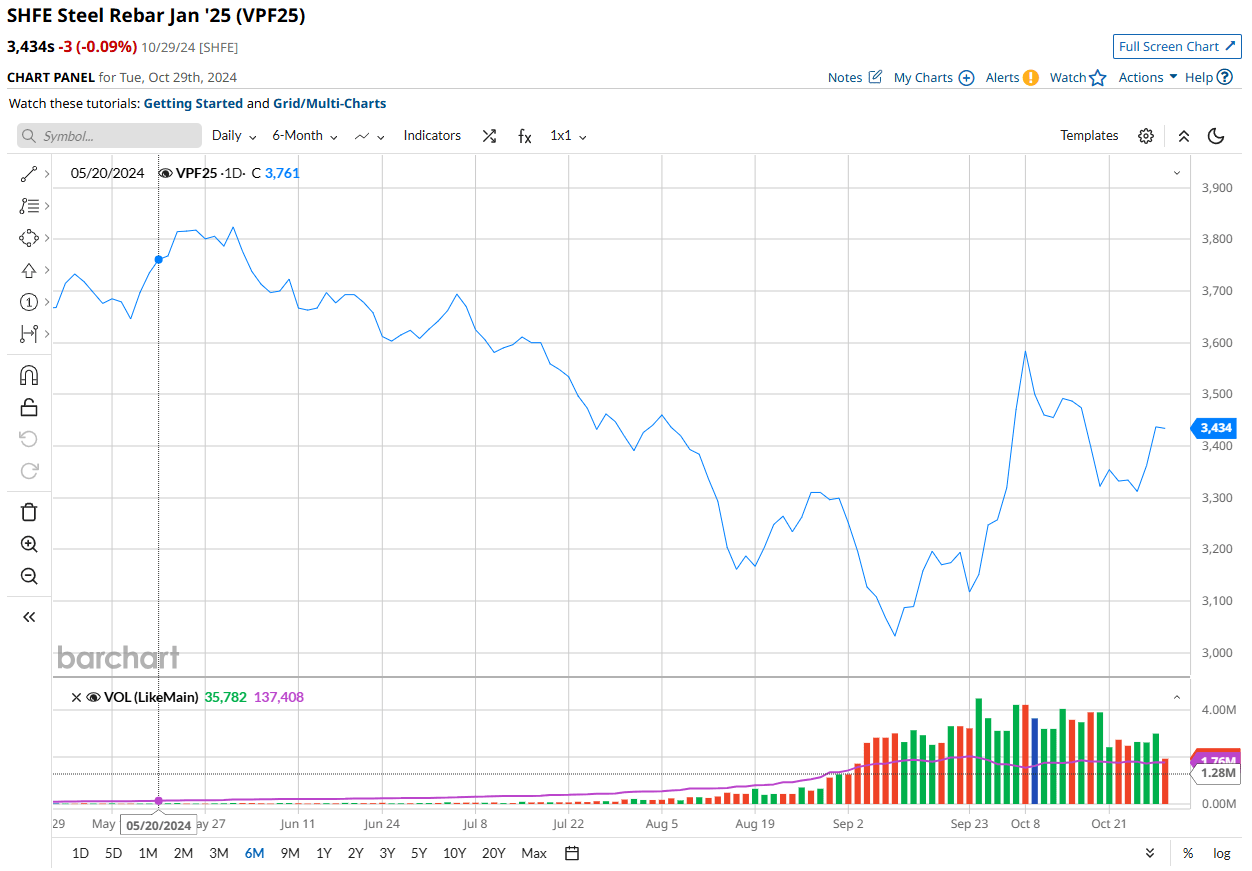Image resolution: width=1252 pixels, height=871 pixels.
Task: Delete drawings with the trash icon
Action: [28, 511]
